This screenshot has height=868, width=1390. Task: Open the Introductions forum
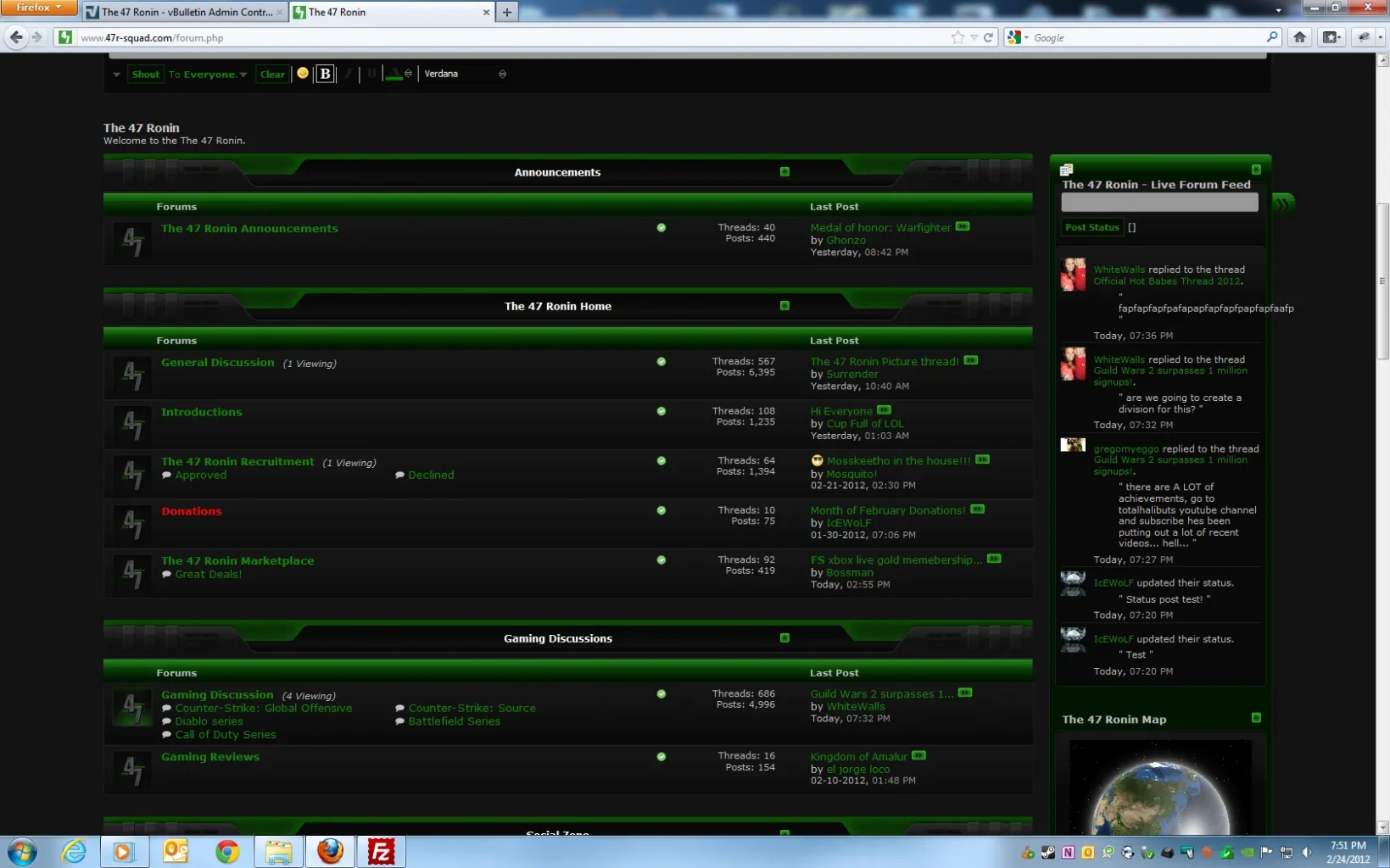tap(202, 412)
